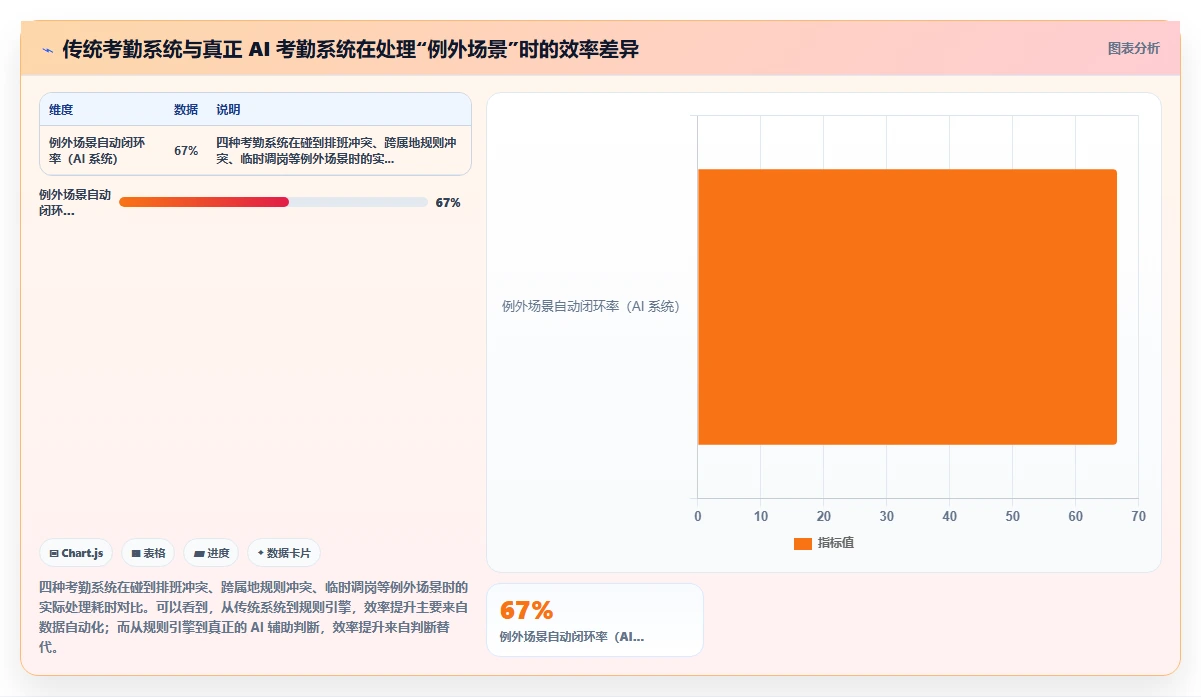Click the x-axis tick label 30
The image size is (1201, 697).
click(x=886, y=516)
